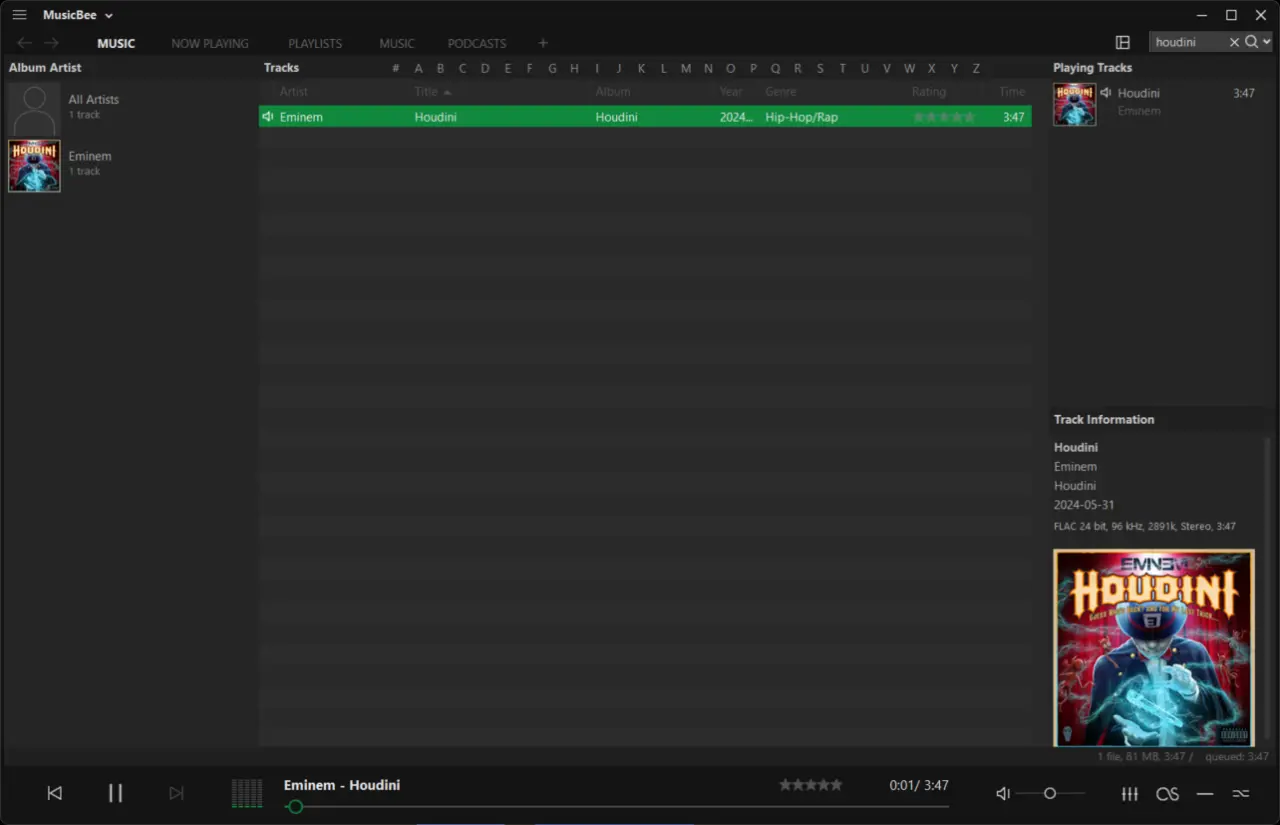The height and width of the screenshot is (825, 1280).
Task: Clear the search with the X icon
Action: [1234, 42]
